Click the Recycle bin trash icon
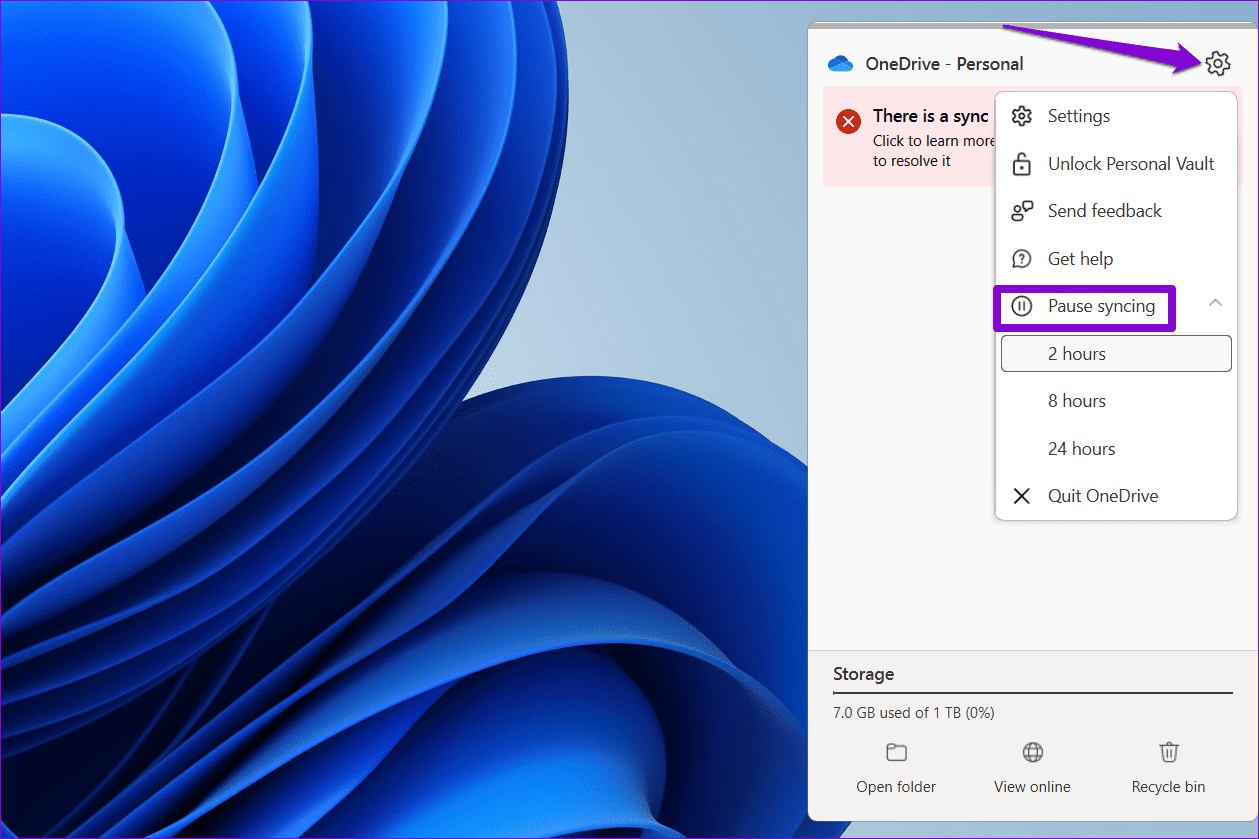 coord(1168,752)
